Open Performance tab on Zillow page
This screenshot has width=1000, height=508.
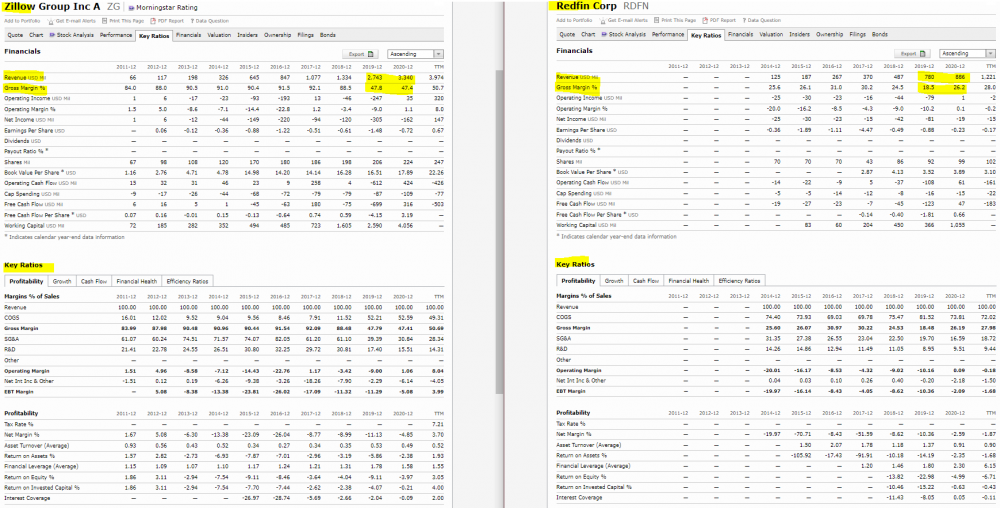(x=116, y=35)
